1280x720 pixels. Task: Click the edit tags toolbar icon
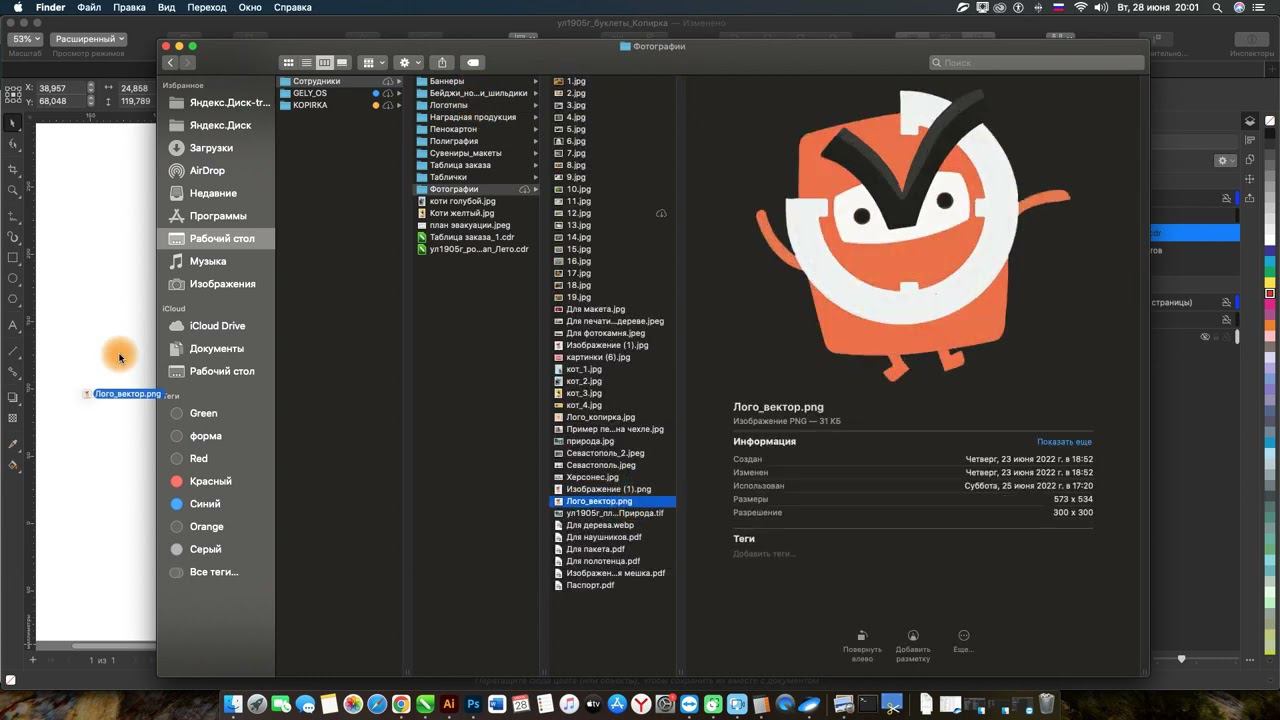tap(473, 62)
